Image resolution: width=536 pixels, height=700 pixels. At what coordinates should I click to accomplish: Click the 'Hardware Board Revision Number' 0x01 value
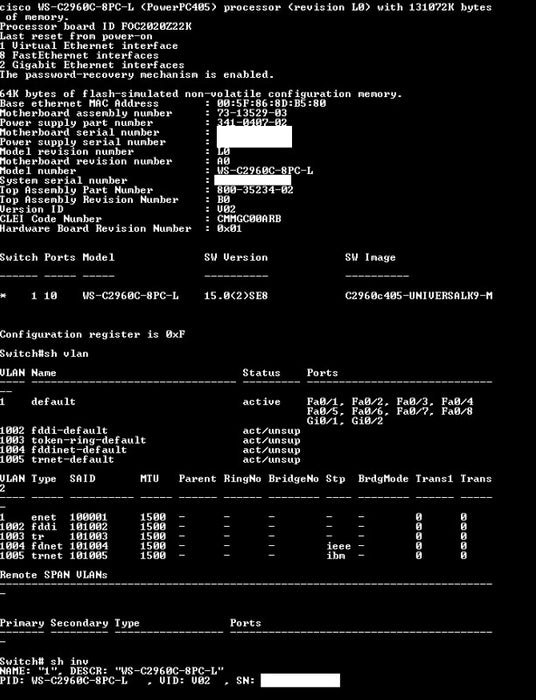click(229, 229)
